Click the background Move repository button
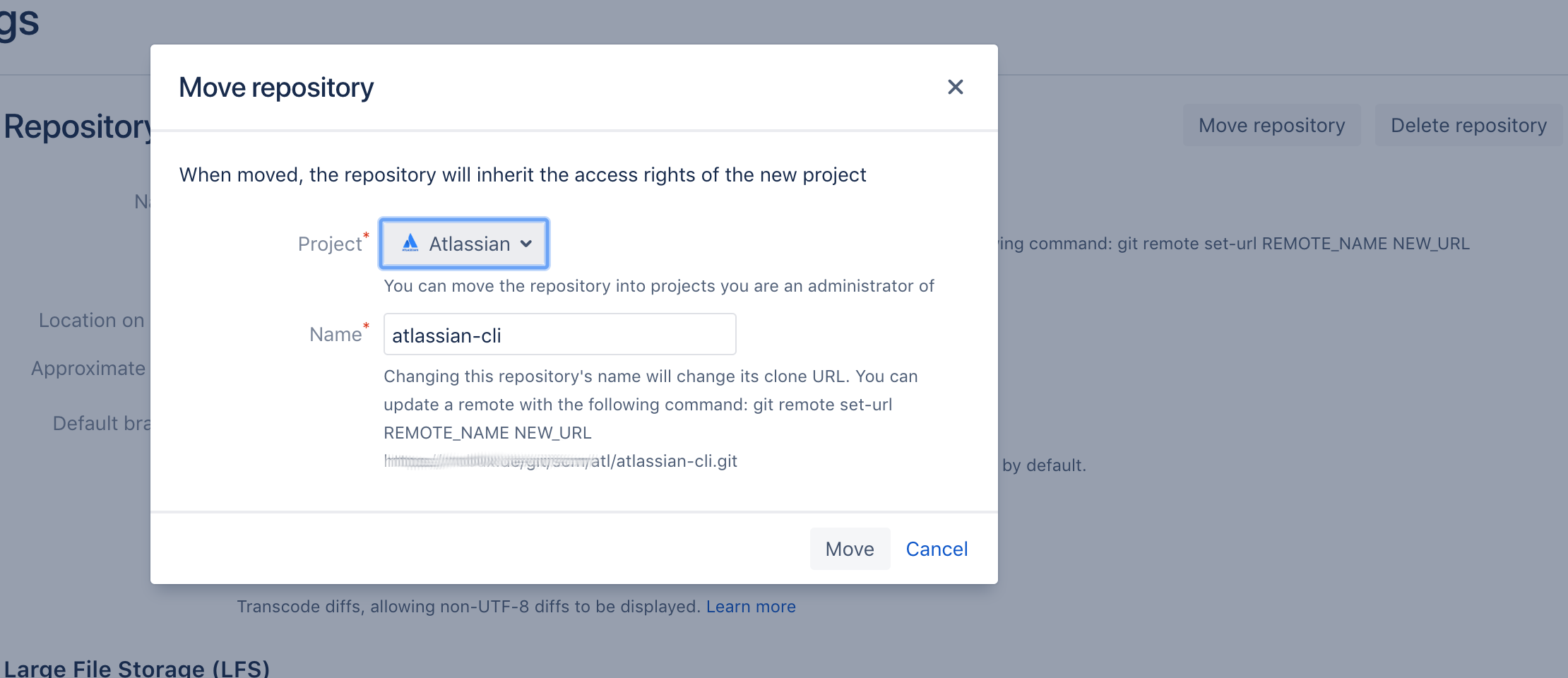The image size is (1568, 678). coord(1271,125)
